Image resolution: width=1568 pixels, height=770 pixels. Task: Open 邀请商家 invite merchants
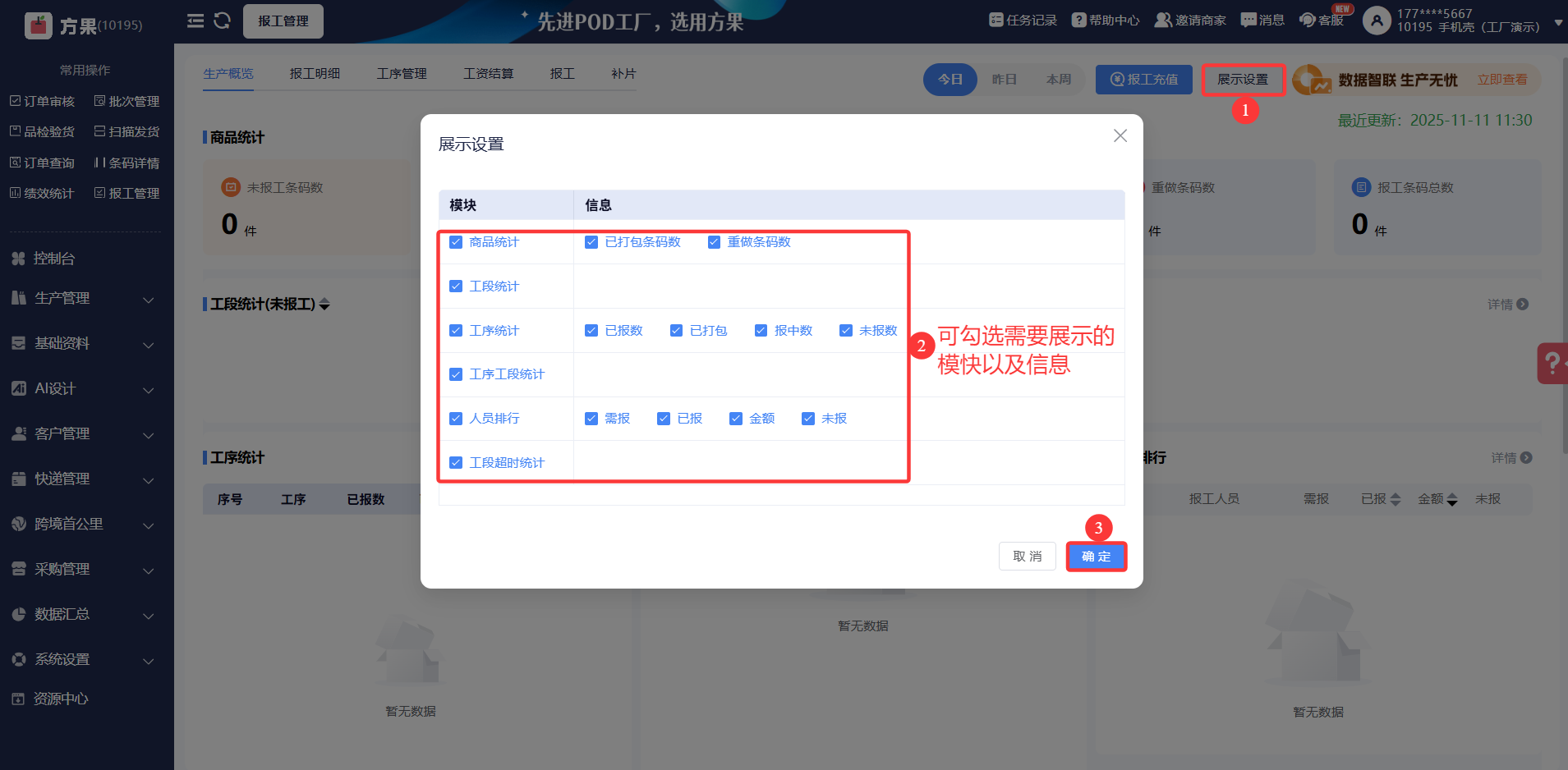(1190, 21)
